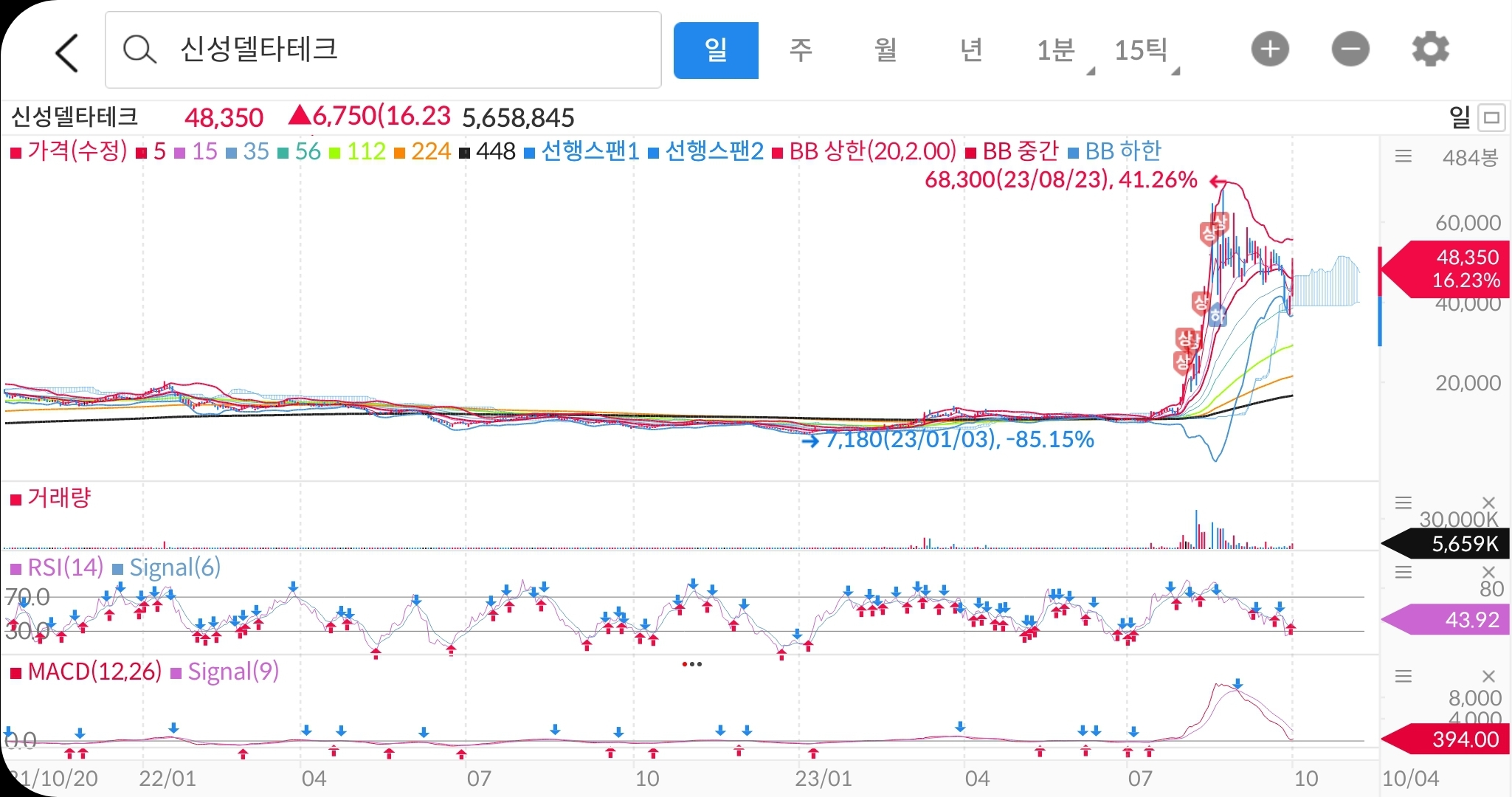Tap the 선행스팬1 legend label

coord(582,151)
